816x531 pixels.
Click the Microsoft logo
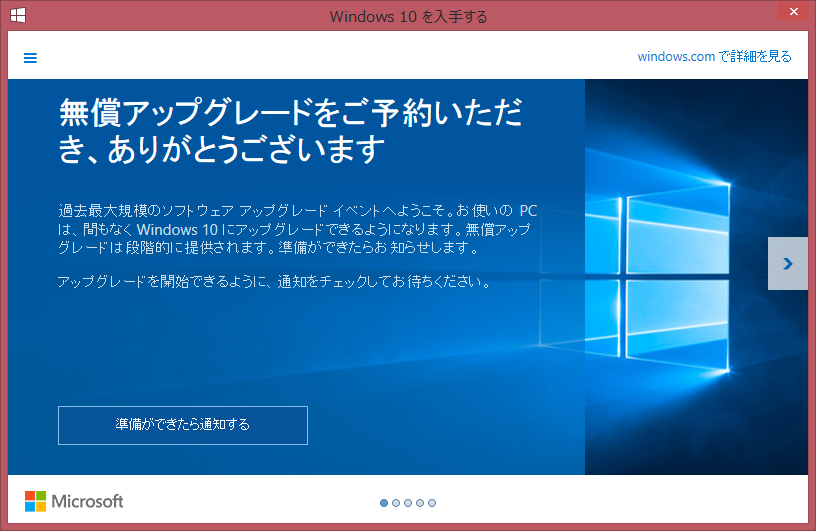(74, 501)
